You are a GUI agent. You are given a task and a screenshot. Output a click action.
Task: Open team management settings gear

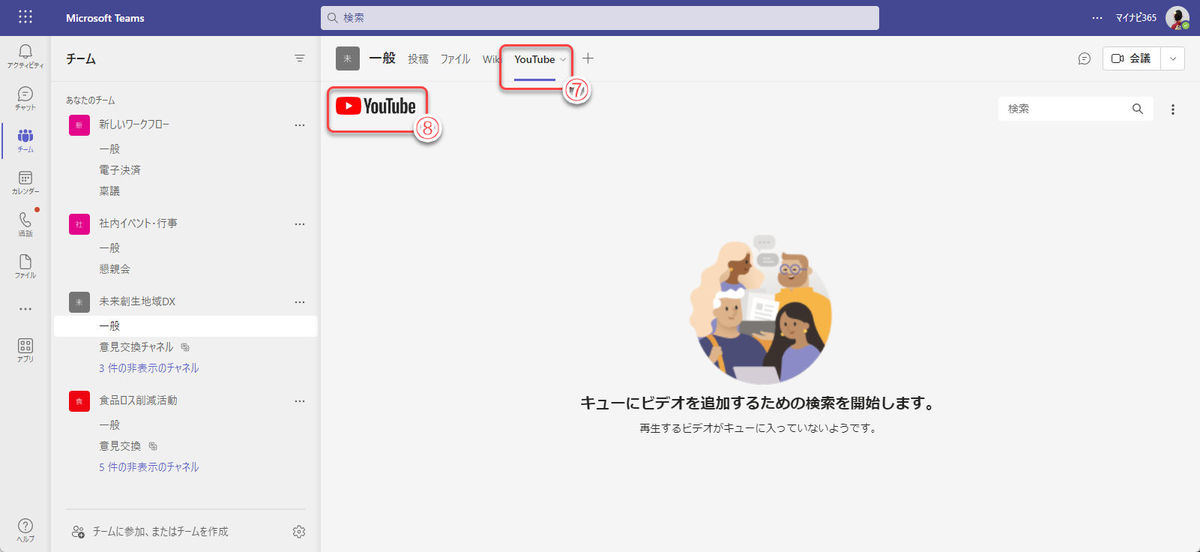coord(298,531)
